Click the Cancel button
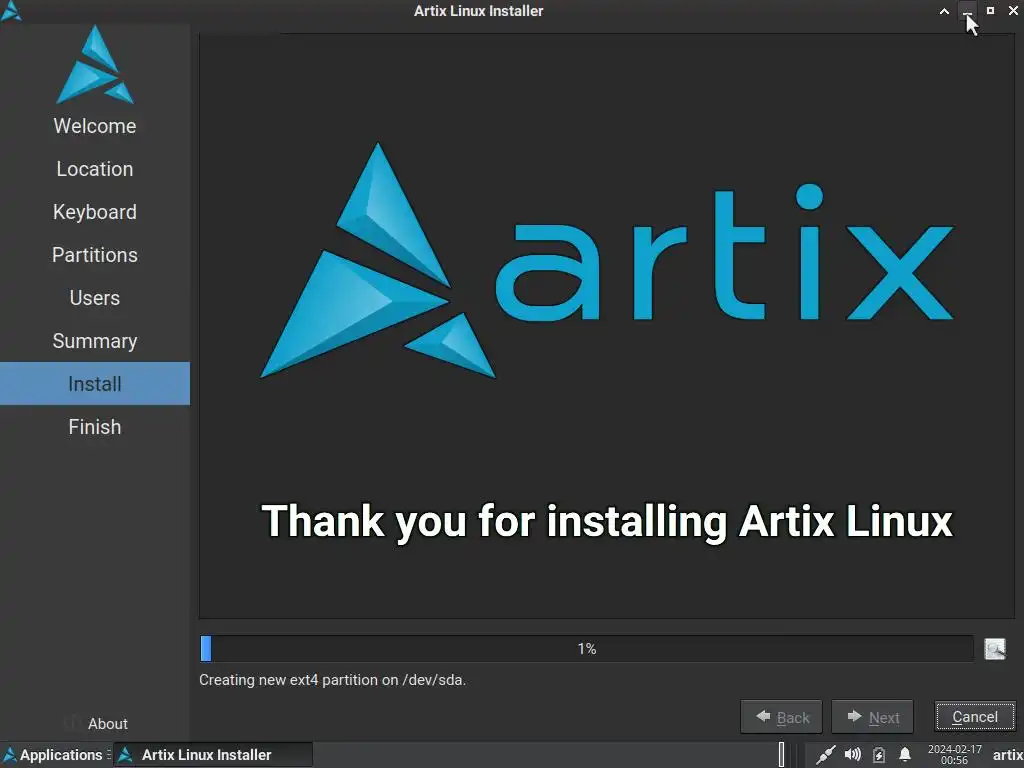This screenshot has height=768, width=1024. point(975,717)
